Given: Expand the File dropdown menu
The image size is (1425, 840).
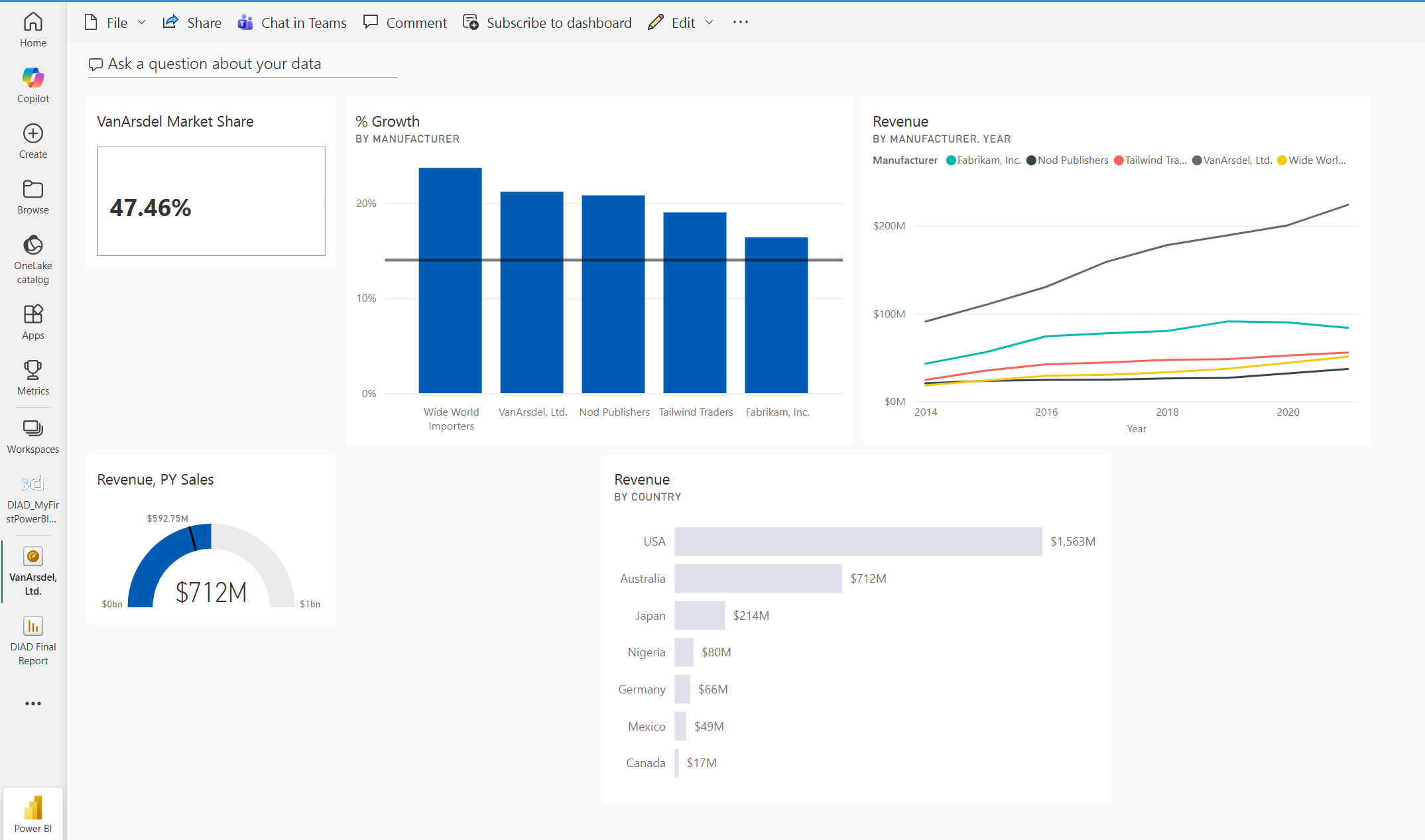Looking at the screenshot, I should coord(116,23).
